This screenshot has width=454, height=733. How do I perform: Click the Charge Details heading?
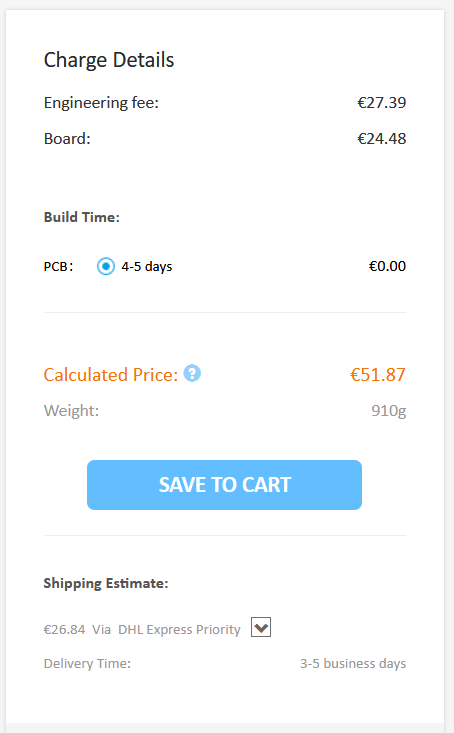pyautogui.click(x=109, y=60)
